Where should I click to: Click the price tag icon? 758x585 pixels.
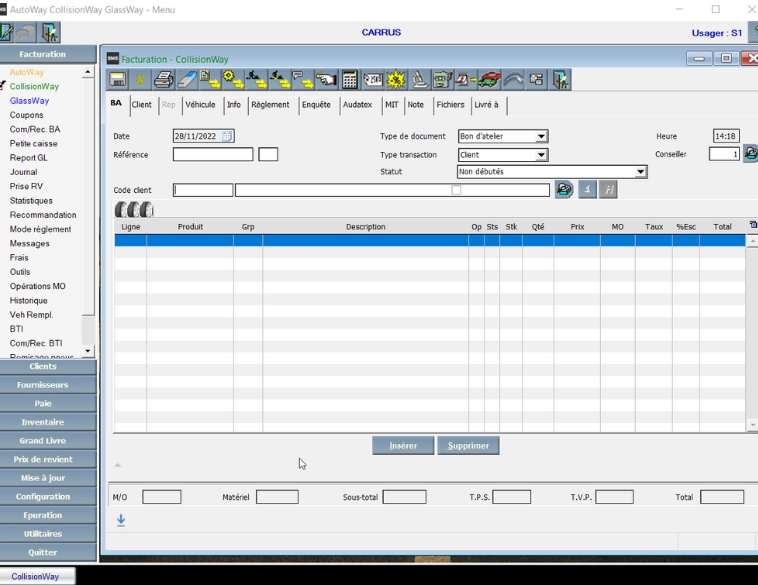373,79
